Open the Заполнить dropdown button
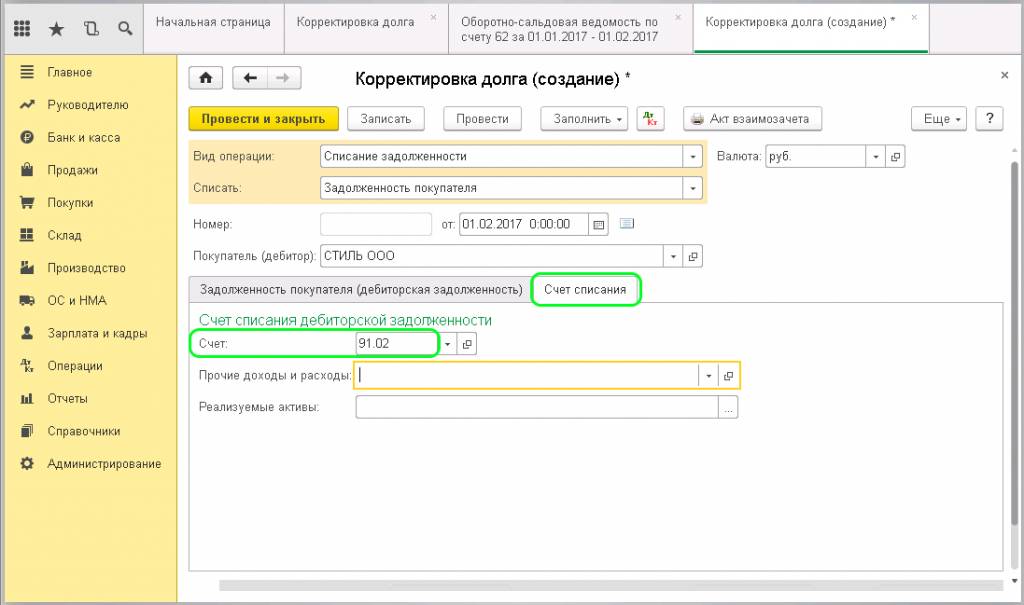The width and height of the screenshot is (1024, 605). pyautogui.click(x=584, y=119)
